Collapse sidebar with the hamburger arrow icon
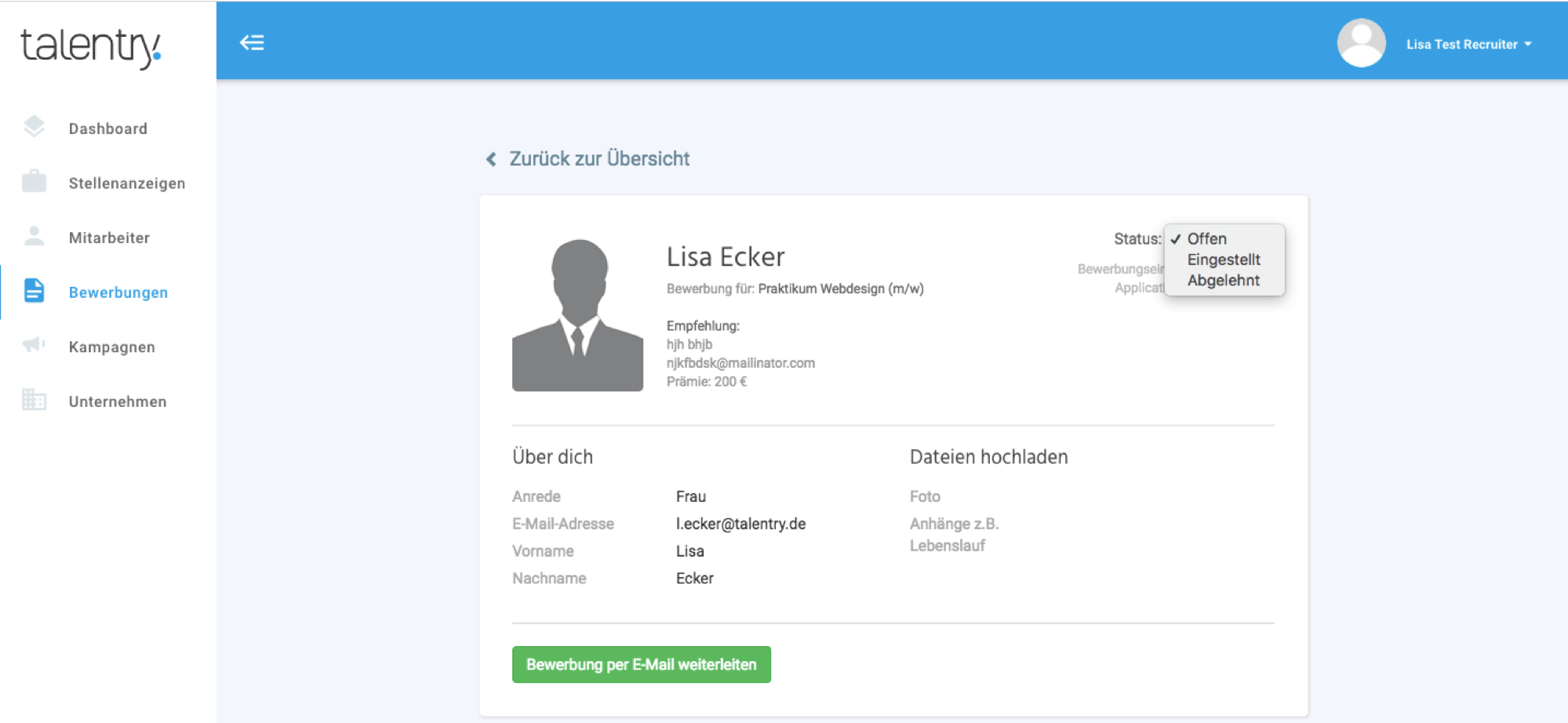Screen dimensions: 1568x723 point(252,42)
